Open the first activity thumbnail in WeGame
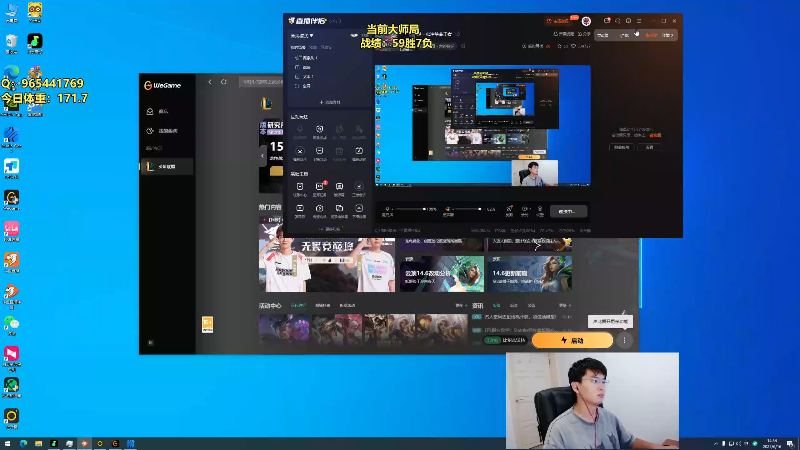Image resolution: width=800 pixels, height=450 pixels. tap(284, 330)
